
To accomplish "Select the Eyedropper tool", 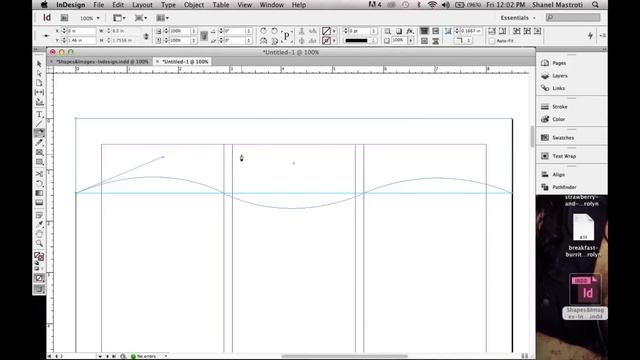I will coord(39,224).
